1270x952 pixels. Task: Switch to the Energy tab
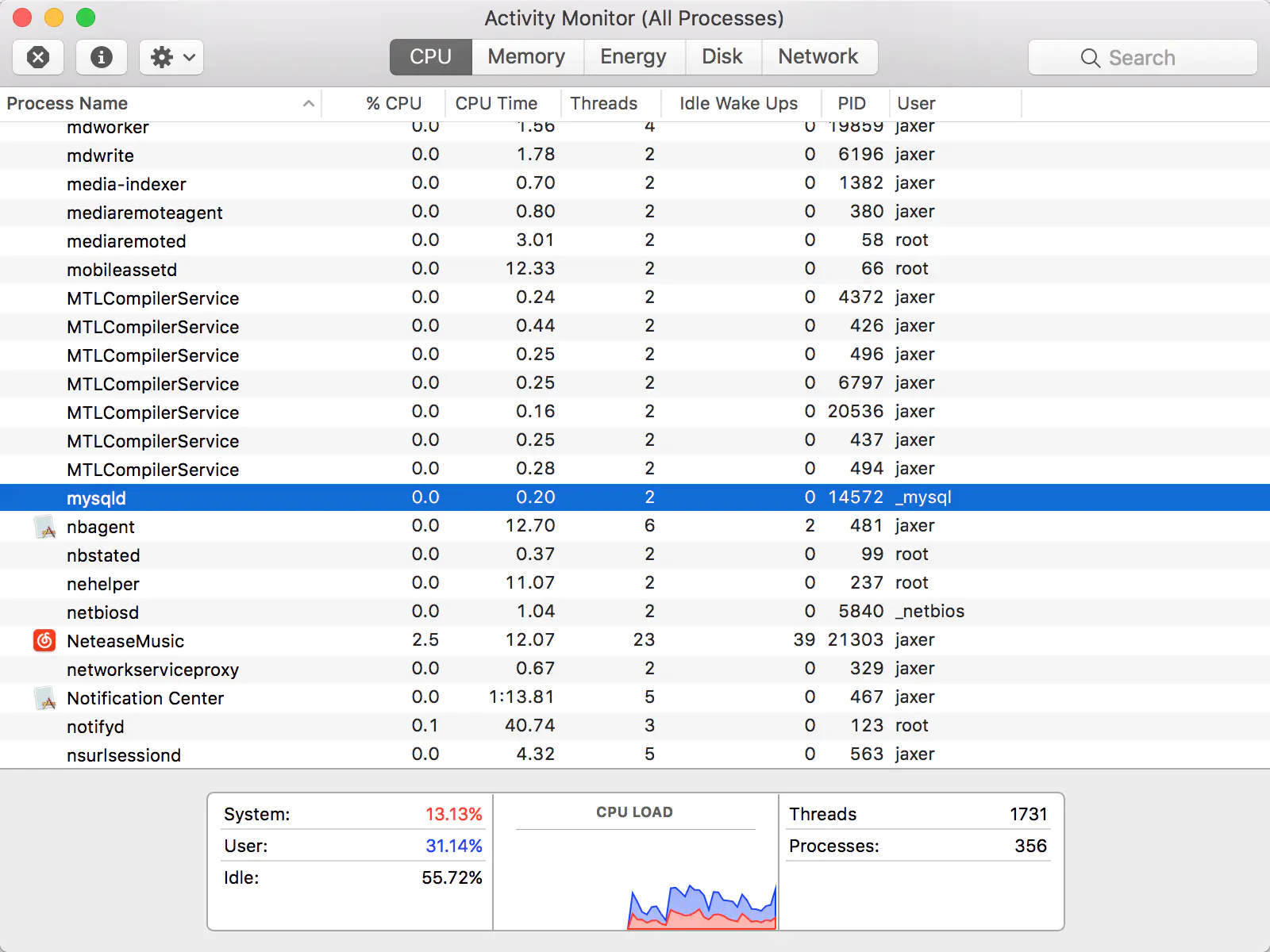[x=633, y=57]
